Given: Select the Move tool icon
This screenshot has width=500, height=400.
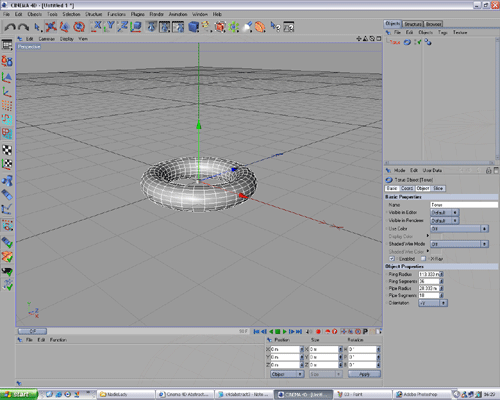Looking at the screenshot, I should tap(51, 27).
